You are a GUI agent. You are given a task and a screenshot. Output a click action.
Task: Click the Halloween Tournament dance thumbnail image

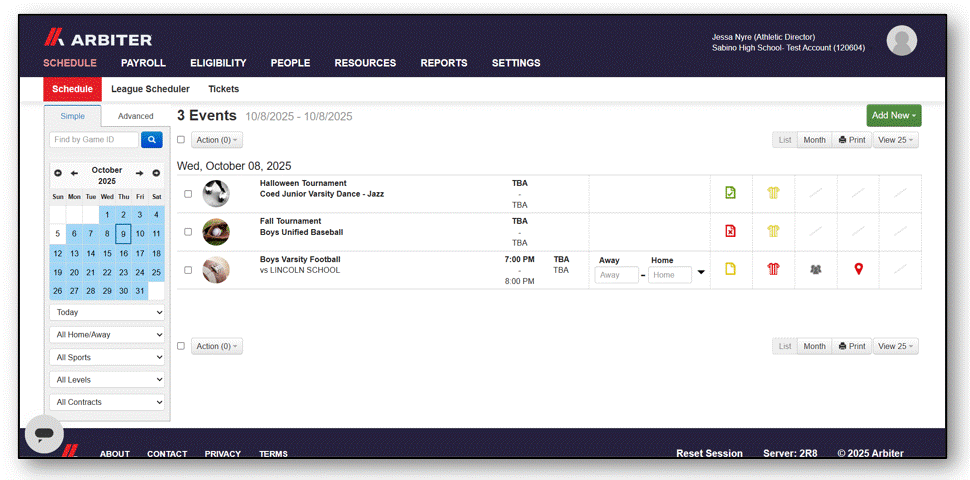click(216, 194)
